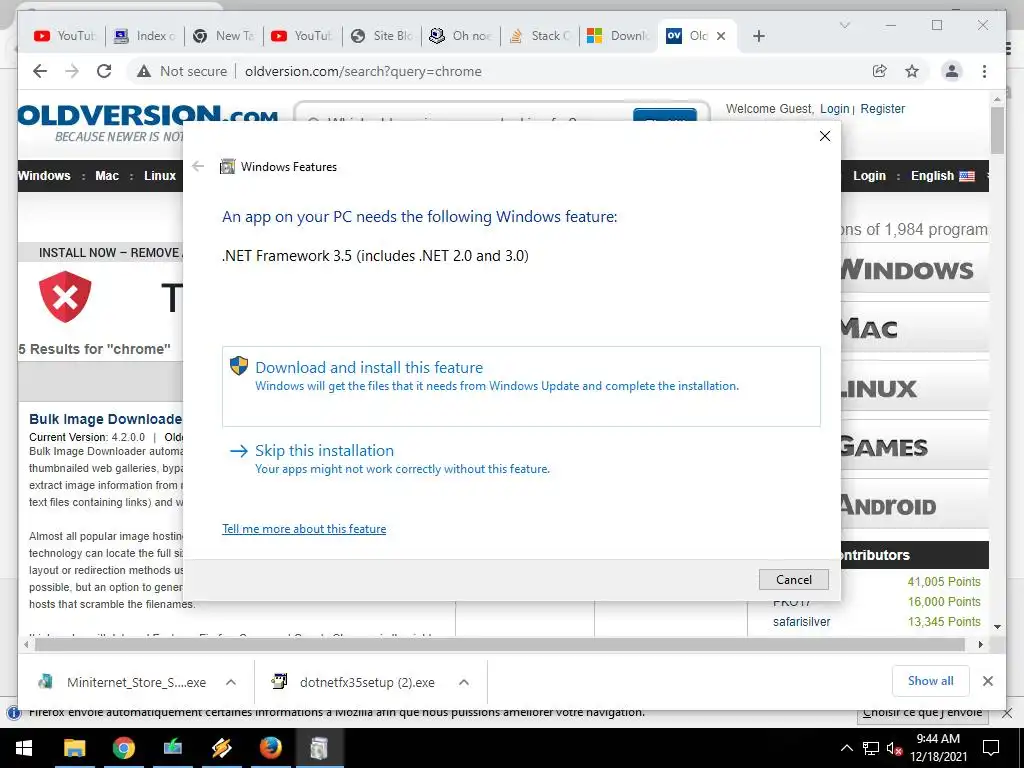This screenshot has height=768, width=1024.
Task: Click the Login link near Welcome Guest
Action: pyautogui.click(x=835, y=109)
